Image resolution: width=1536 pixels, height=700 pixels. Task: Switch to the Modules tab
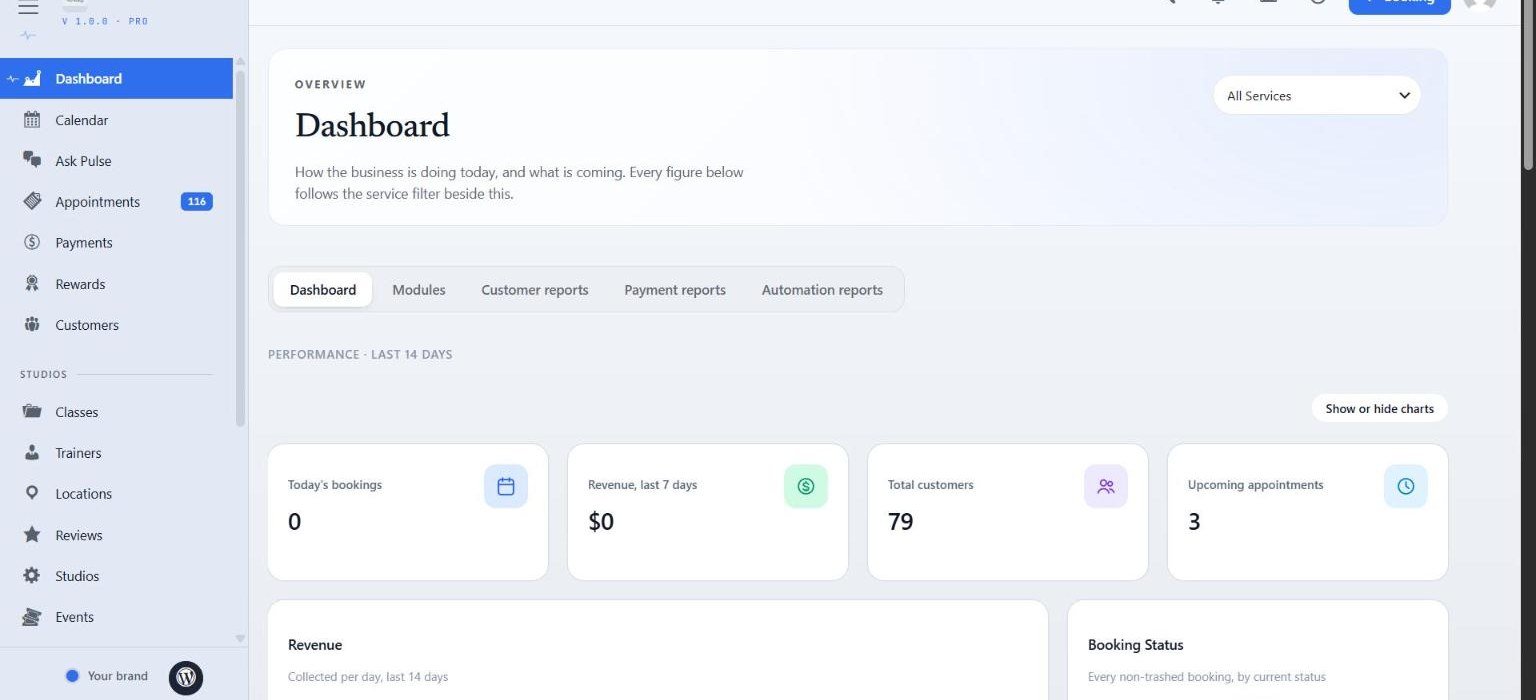419,290
